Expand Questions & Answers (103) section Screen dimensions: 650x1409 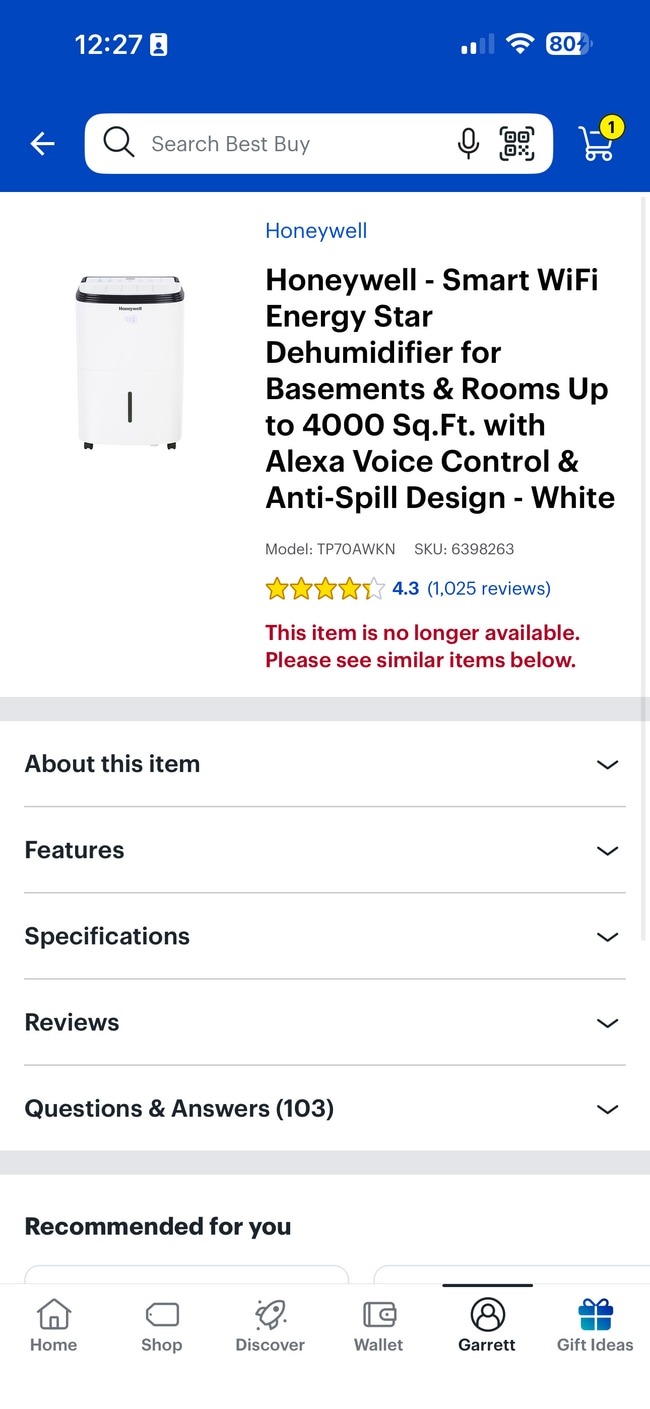(325, 1108)
